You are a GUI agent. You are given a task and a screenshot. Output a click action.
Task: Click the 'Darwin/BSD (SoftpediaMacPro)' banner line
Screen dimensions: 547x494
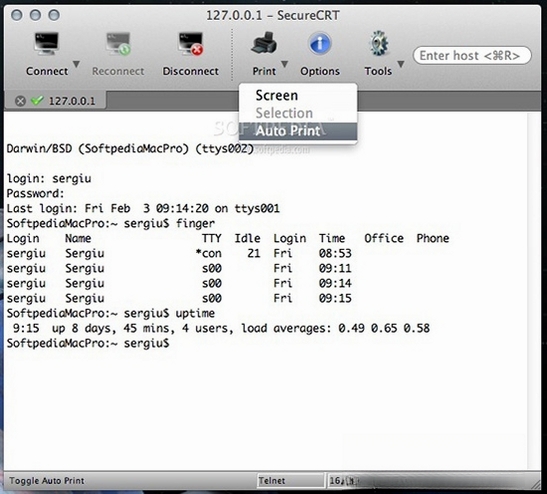click(130, 149)
